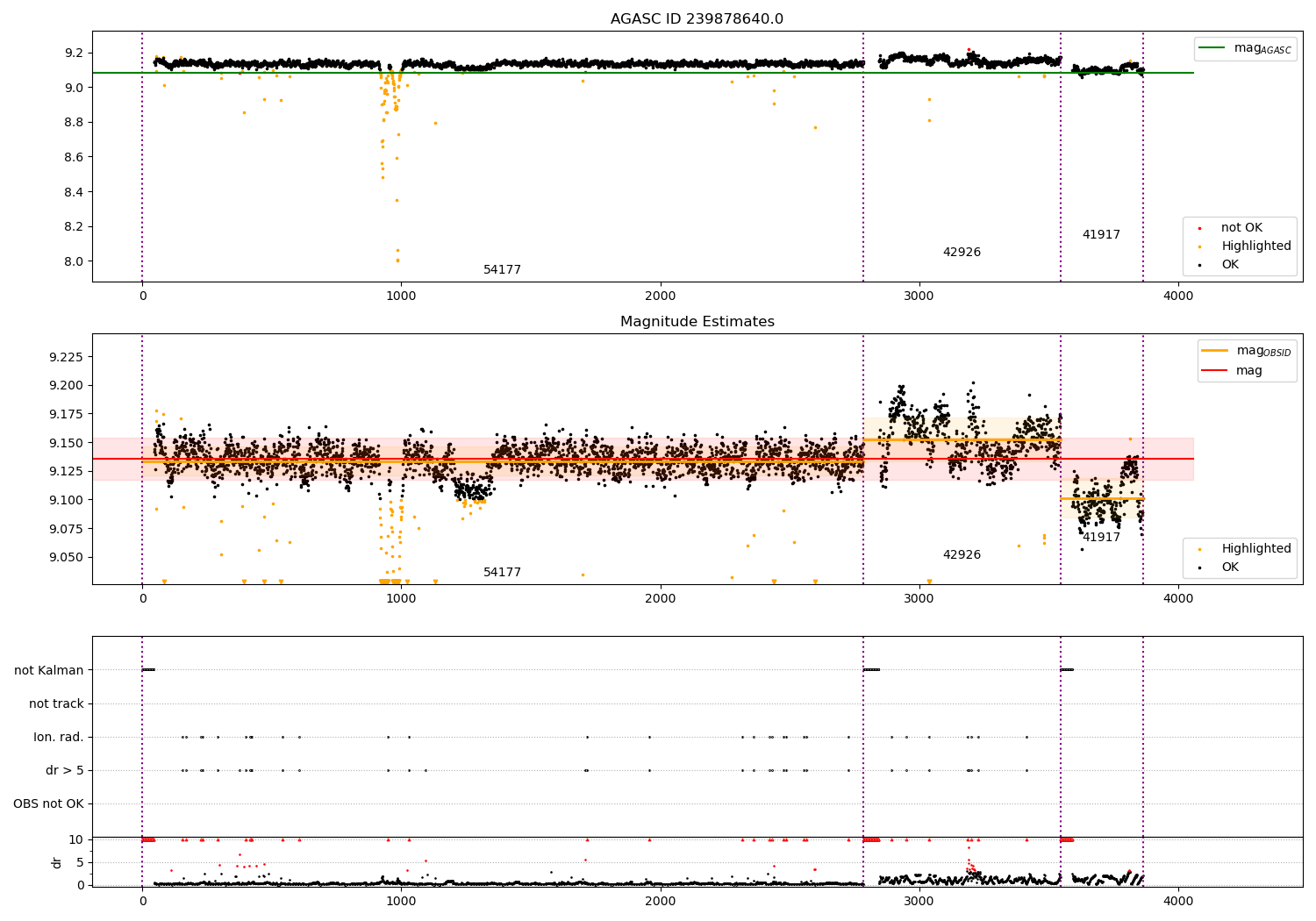This screenshot has width=1316, height=921.
Task: Click the 9.225 y-axis tick in middle plot
Action: 66,357
